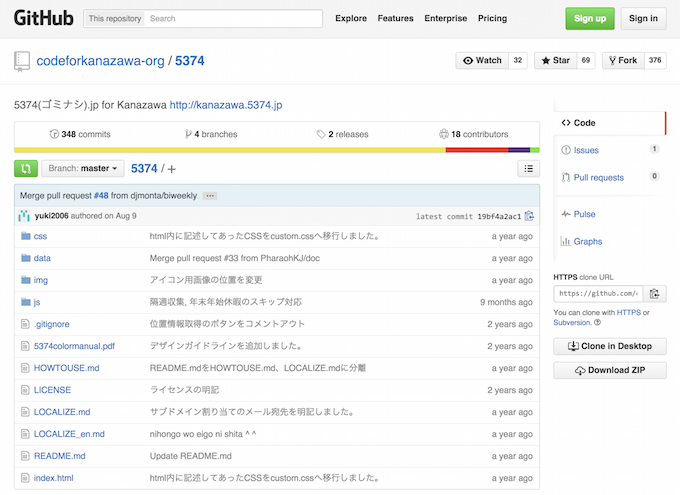Open the latest commit 19bf4a2ac1 hash

[499, 216]
